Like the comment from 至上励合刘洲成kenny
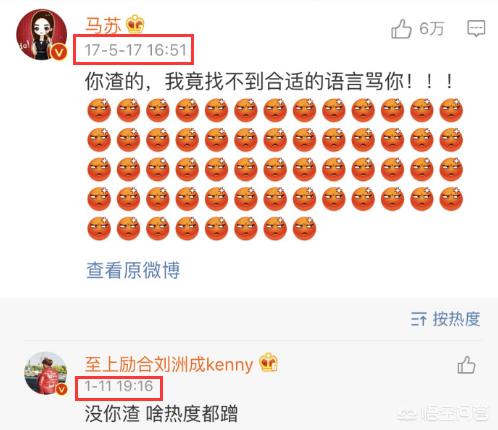The width and height of the screenshot is (498, 430). (466, 365)
